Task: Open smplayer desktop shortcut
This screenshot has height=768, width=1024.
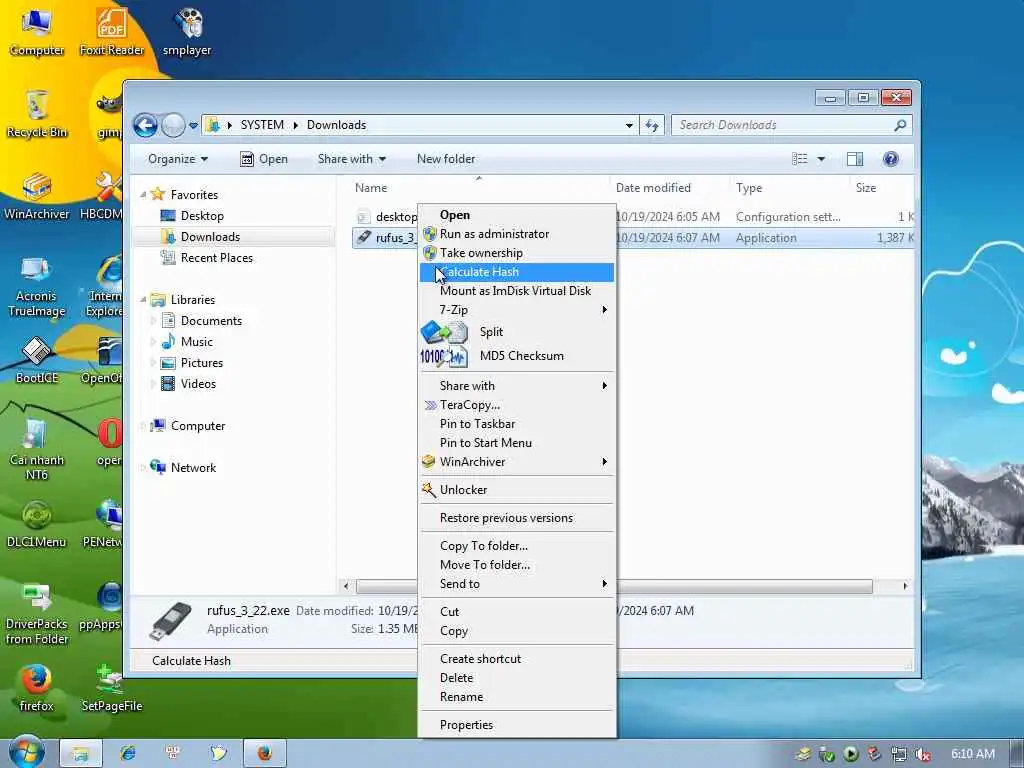Action: pos(187,32)
